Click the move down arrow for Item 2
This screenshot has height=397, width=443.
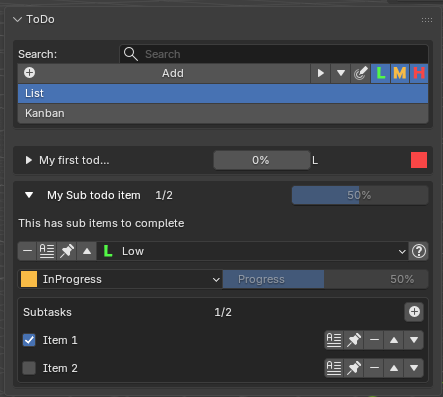(414, 368)
